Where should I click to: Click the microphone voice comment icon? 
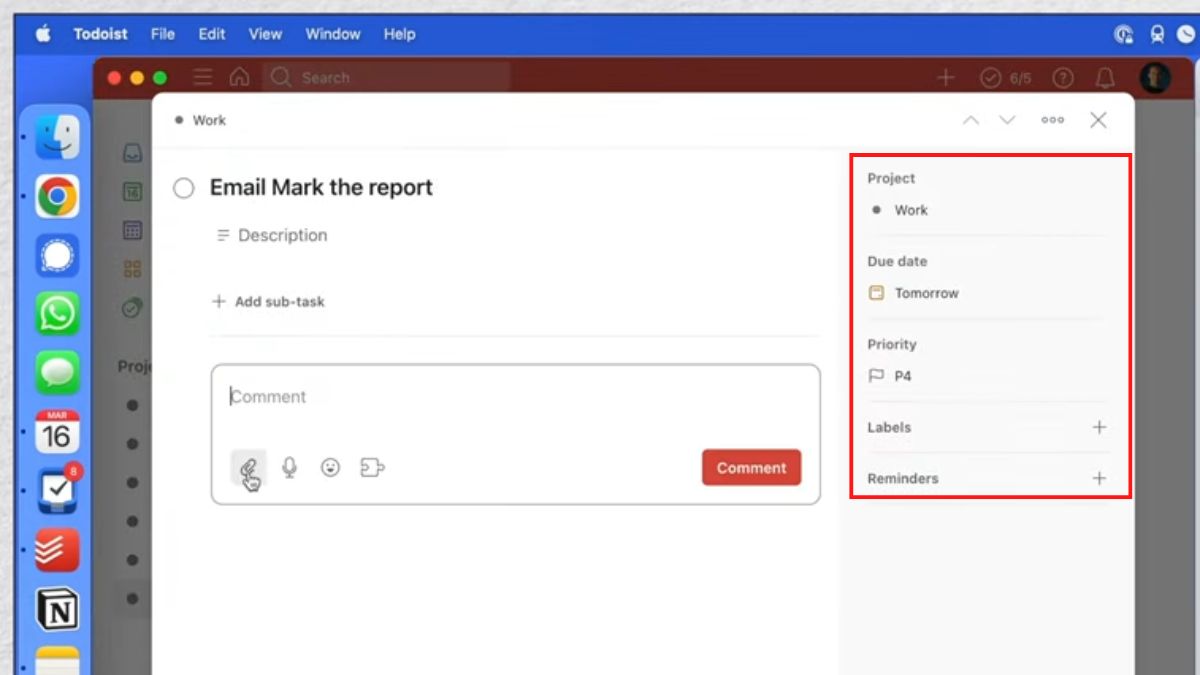289,467
